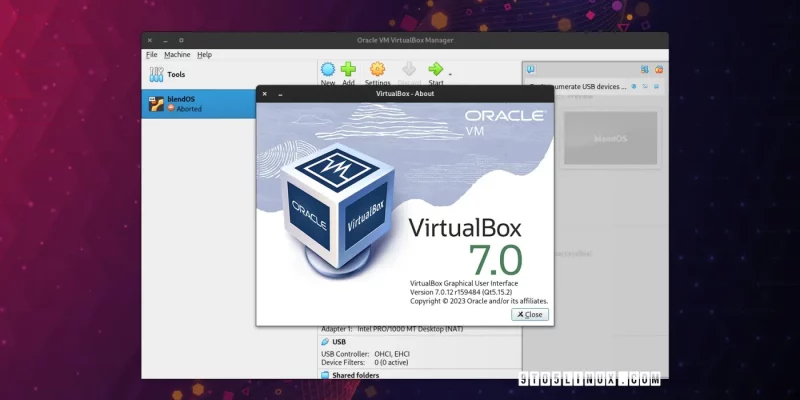Click the VirtualBox cube logo image
The width and height of the screenshot is (800, 400).
pyautogui.click(x=337, y=210)
